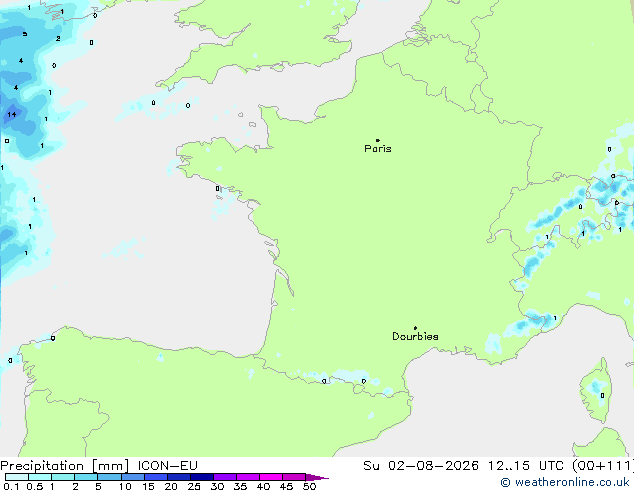Pick the 10–15 mm legend swatch
This screenshot has width=634, height=490.
point(132,477)
